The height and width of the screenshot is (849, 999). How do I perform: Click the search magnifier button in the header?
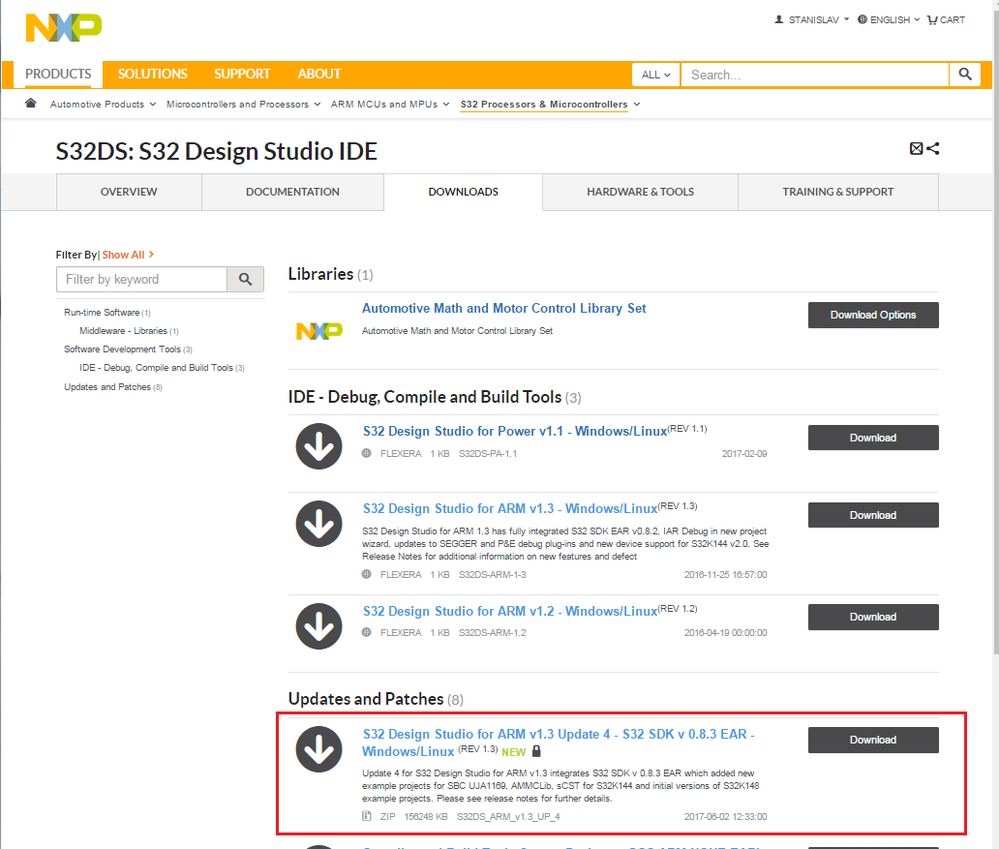pos(964,74)
